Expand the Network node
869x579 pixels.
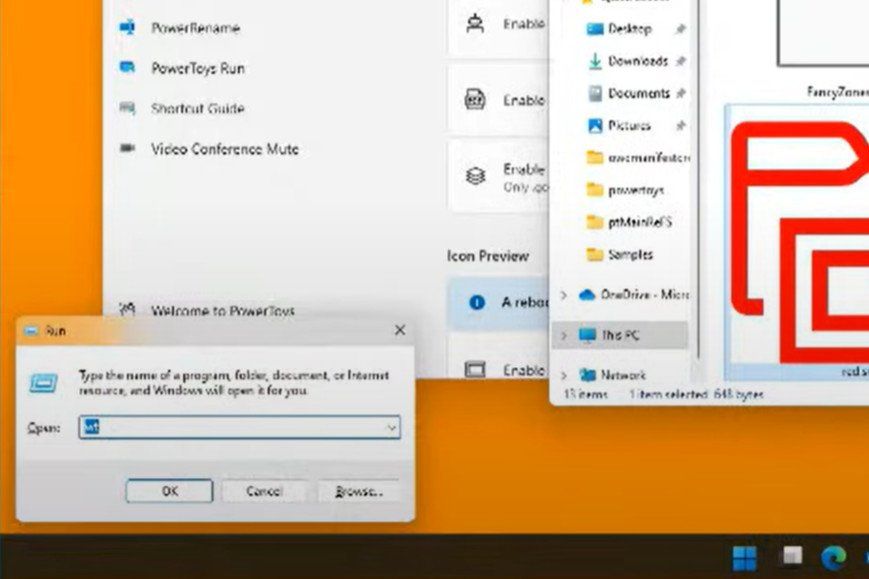(x=566, y=374)
